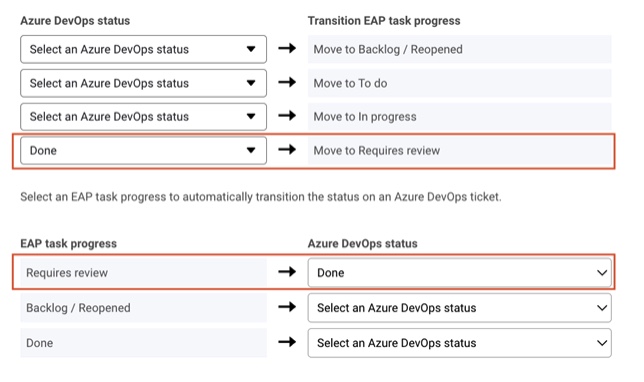Select the Move to In progress field
This screenshot has width=644, height=382.
point(460,117)
